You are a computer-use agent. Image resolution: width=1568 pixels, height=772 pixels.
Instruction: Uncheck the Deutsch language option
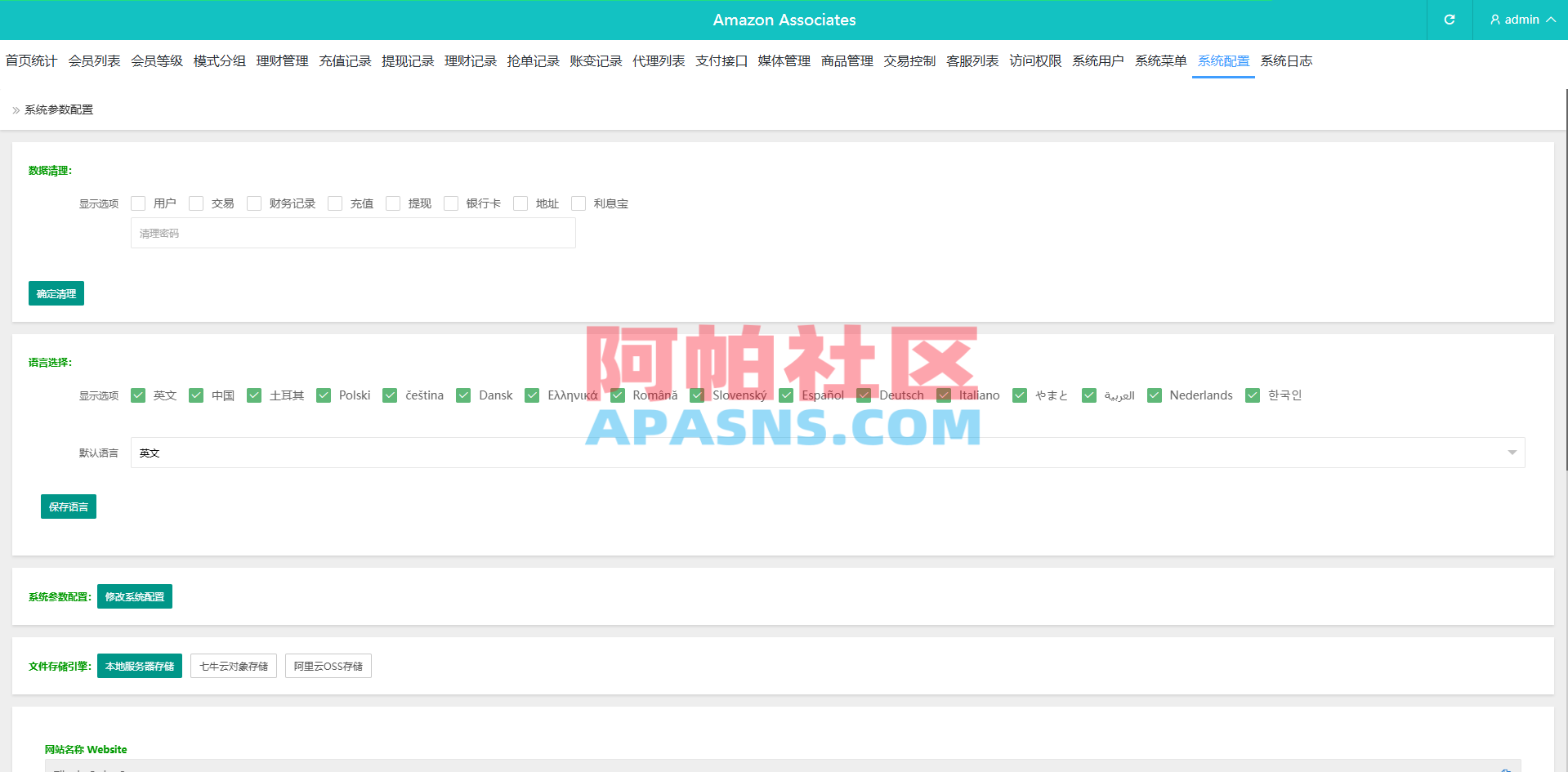coord(864,395)
